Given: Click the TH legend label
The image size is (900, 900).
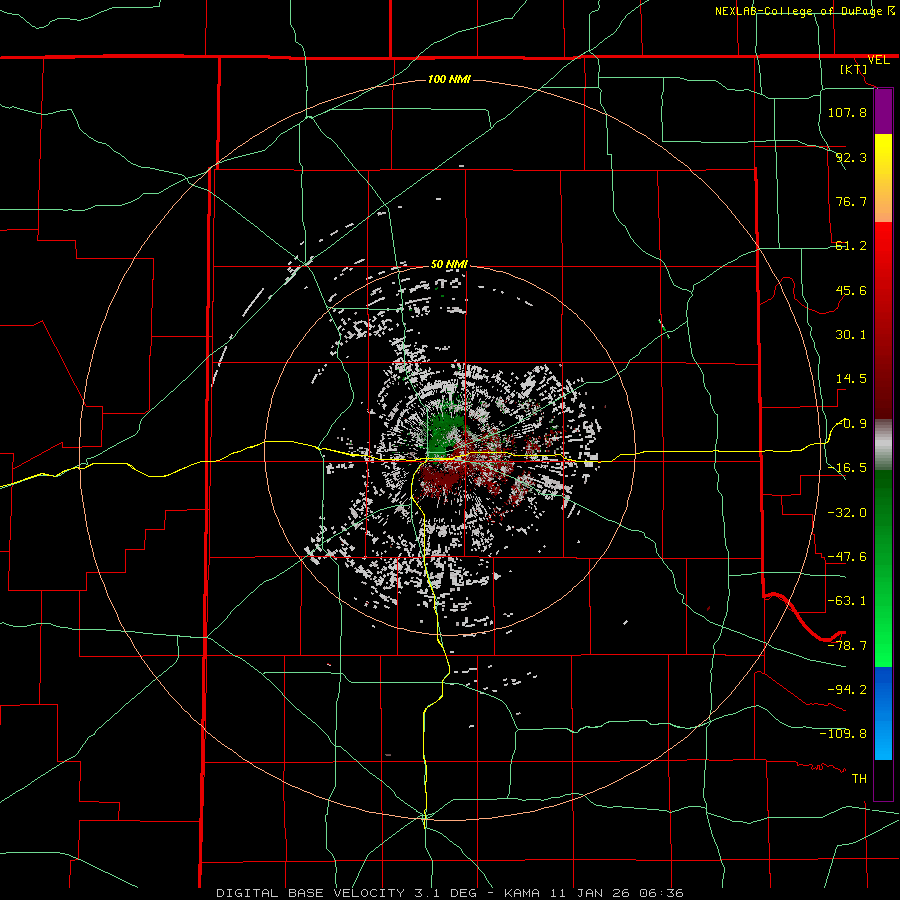Looking at the screenshot, I should pyautogui.click(x=859, y=779).
